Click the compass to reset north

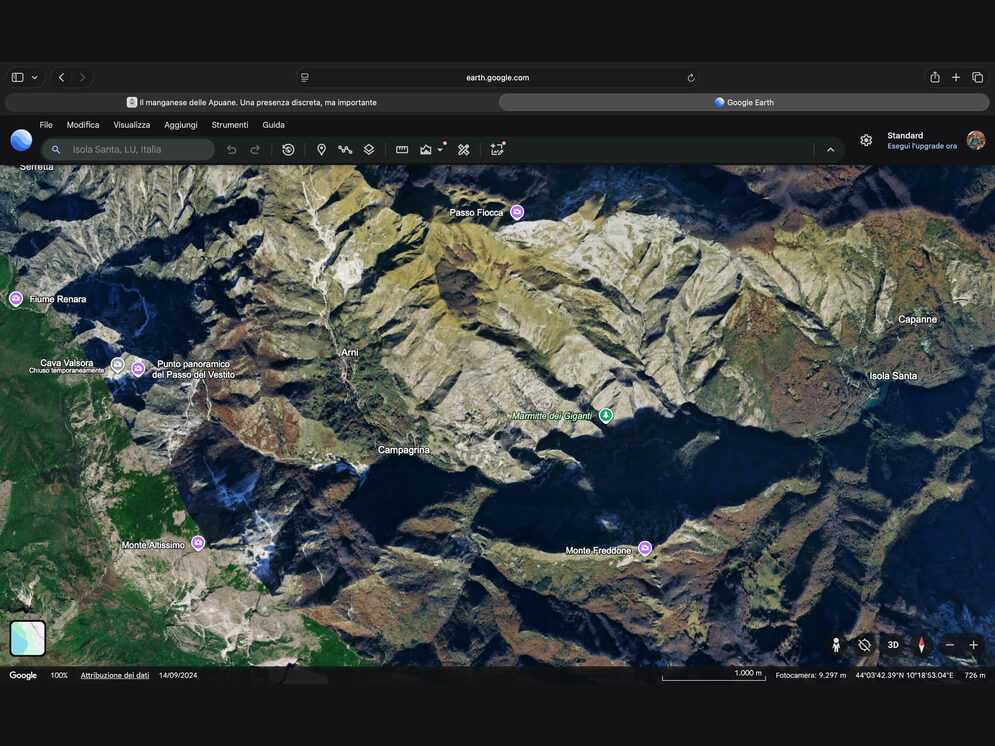(x=921, y=645)
